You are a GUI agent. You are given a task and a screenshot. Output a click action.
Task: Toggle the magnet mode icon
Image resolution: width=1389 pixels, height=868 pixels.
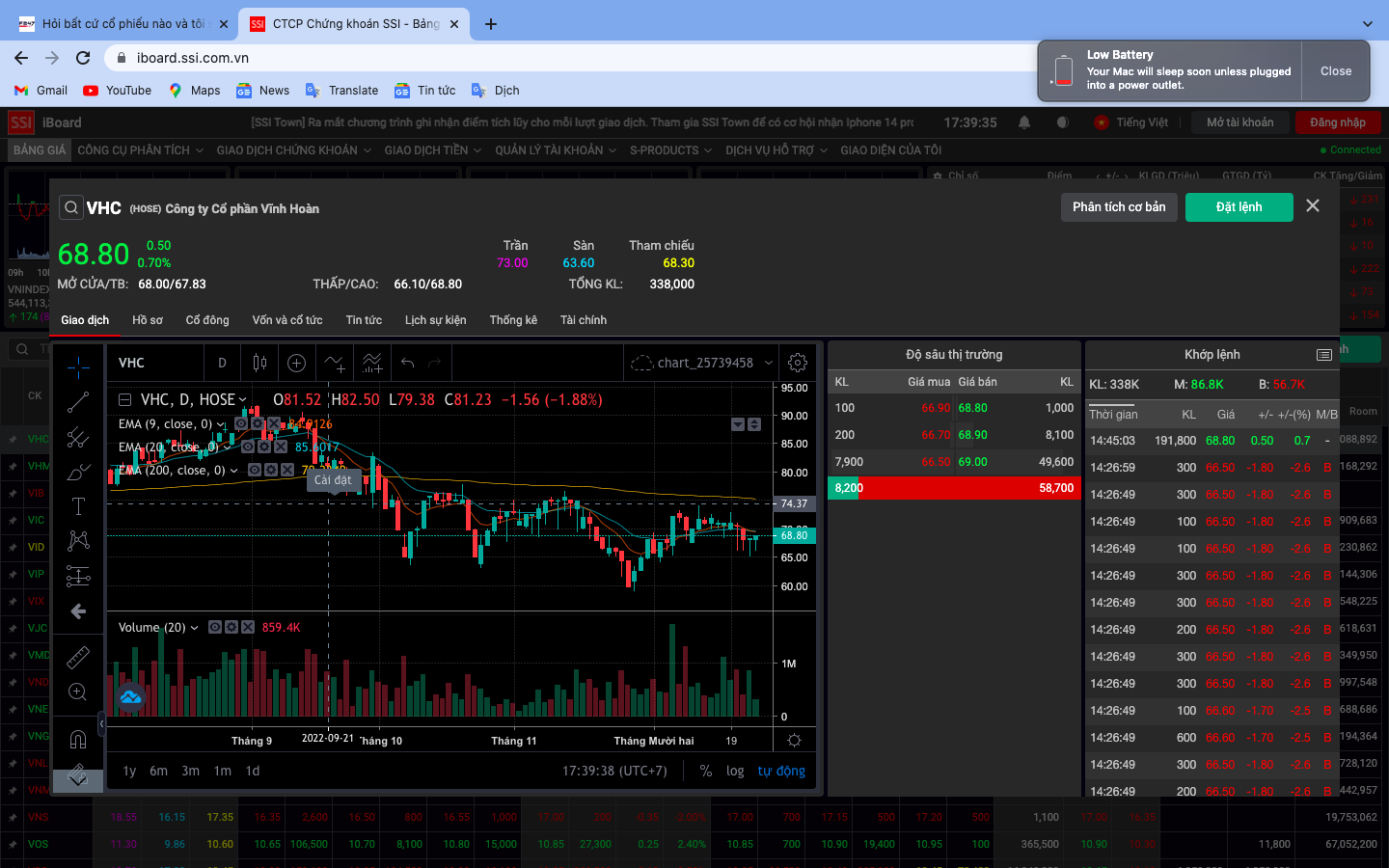pyautogui.click(x=78, y=740)
